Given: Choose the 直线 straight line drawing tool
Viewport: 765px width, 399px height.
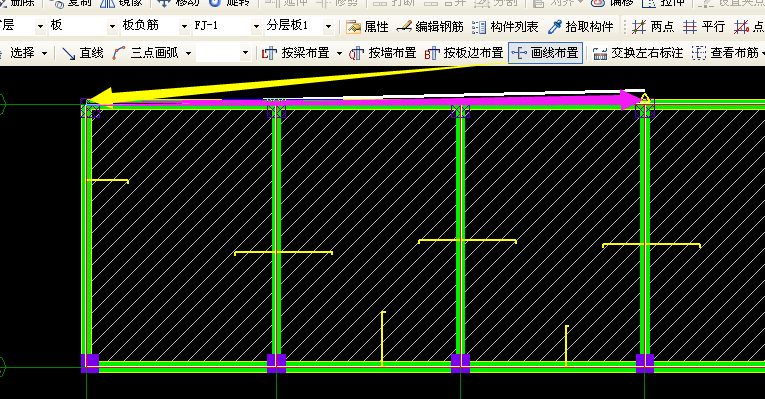Looking at the screenshot, I should coord(83,53).
